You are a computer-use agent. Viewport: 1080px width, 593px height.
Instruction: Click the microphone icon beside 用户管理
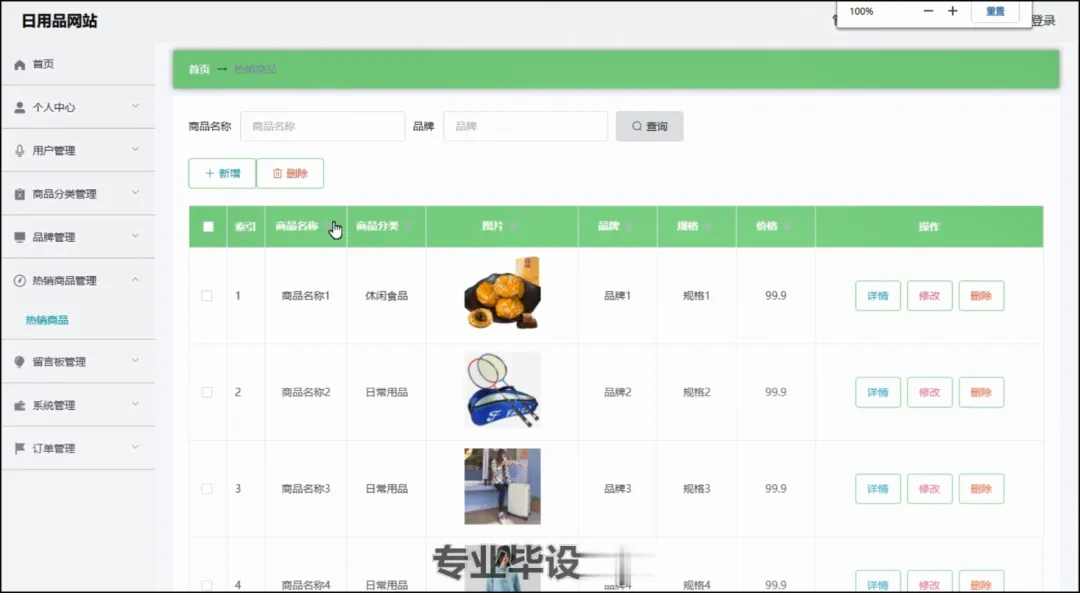click(19, 151)
